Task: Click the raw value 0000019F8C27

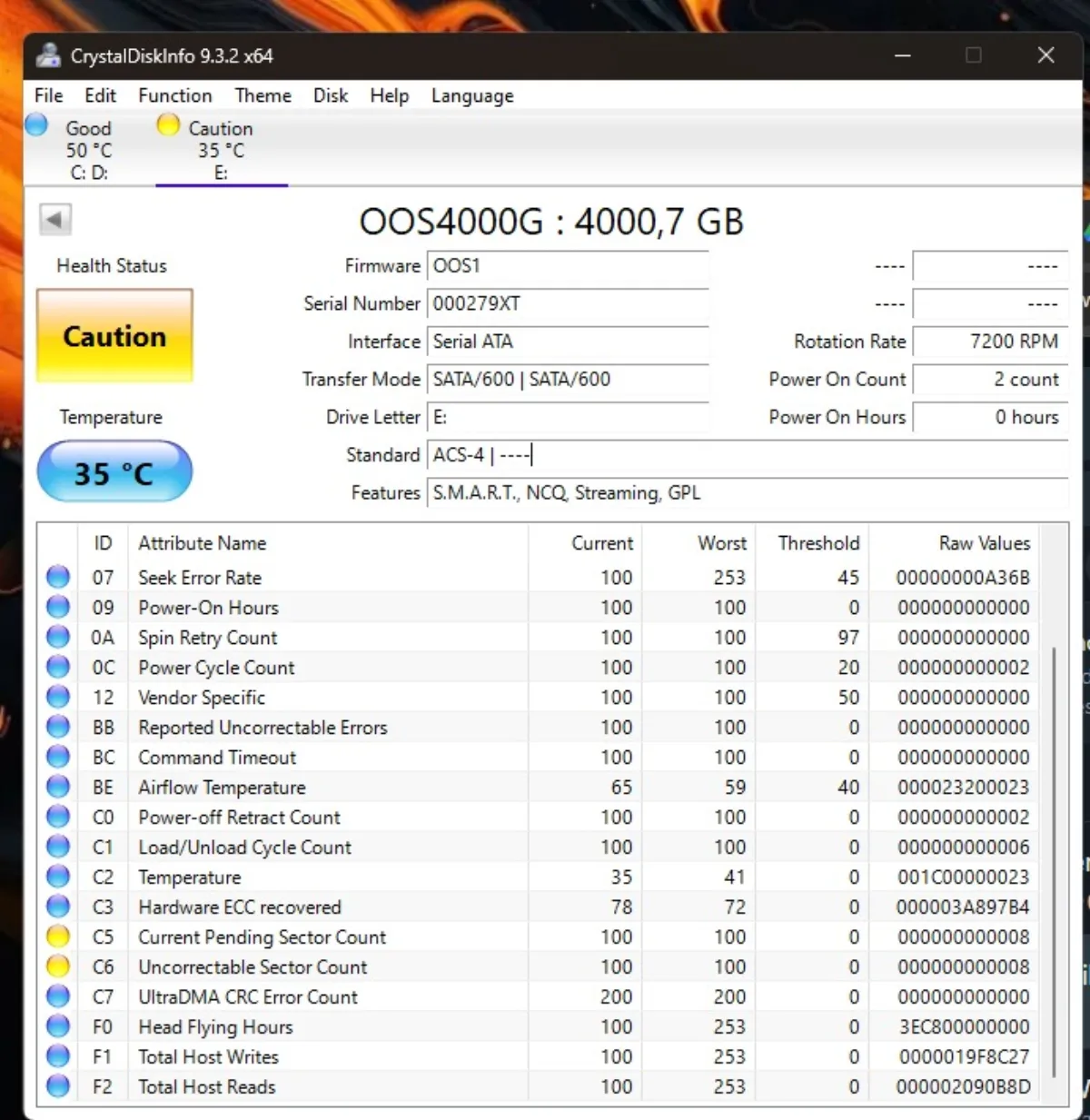Action: click(963, 1056)
